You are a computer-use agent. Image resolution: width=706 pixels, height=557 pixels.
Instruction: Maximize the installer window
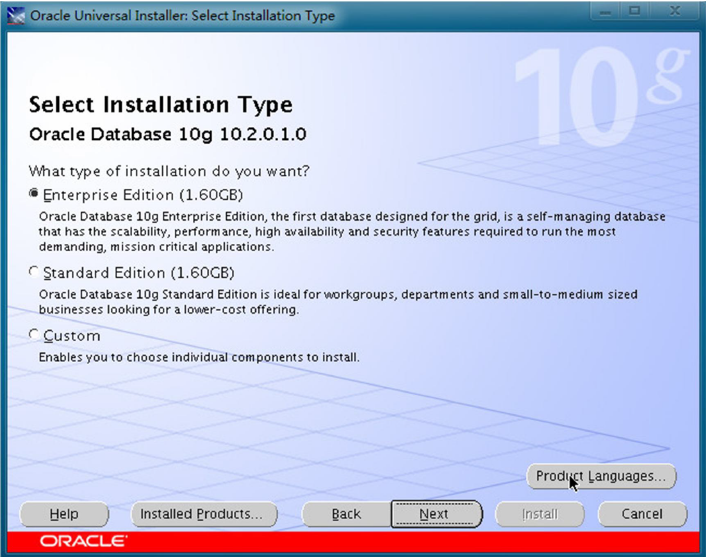point(634,11)
